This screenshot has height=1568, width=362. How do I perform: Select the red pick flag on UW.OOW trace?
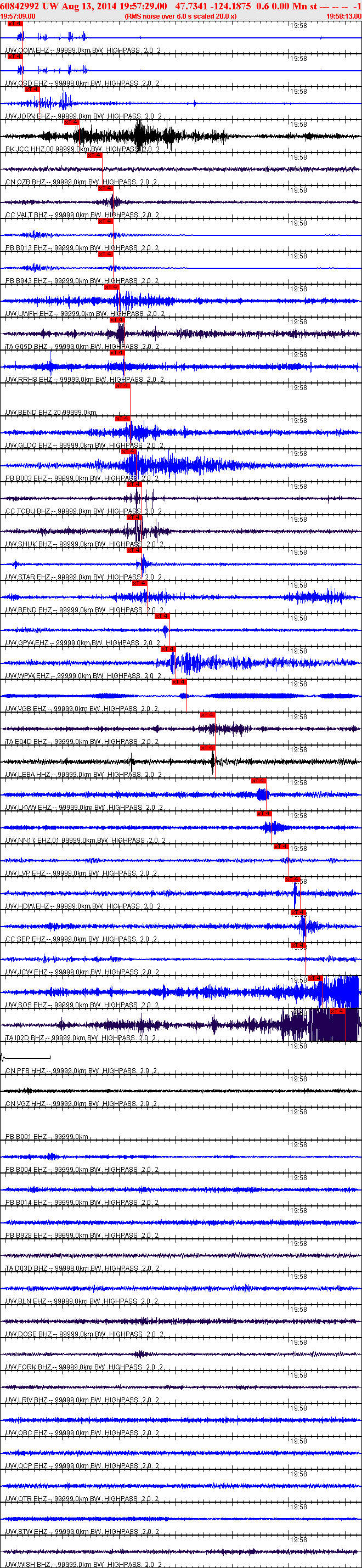15,23
